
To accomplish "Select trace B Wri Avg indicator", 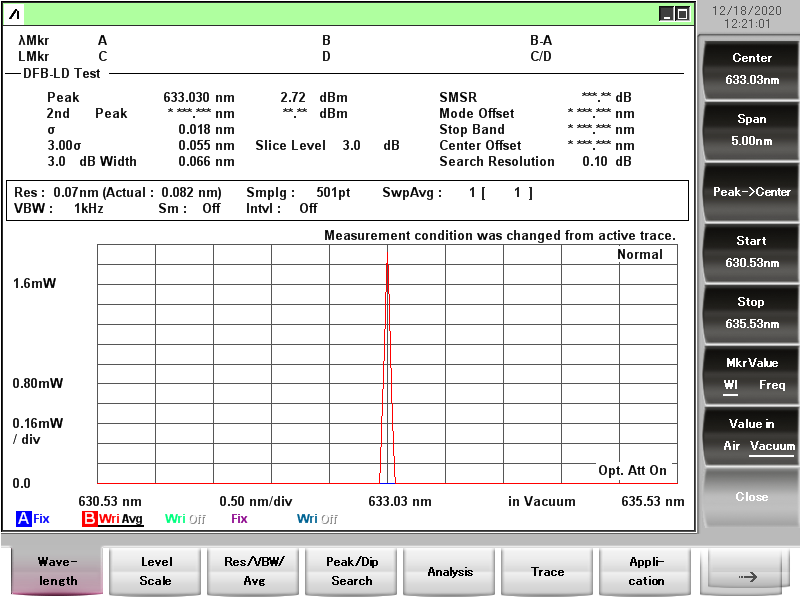I will click(x=112, y=519).
